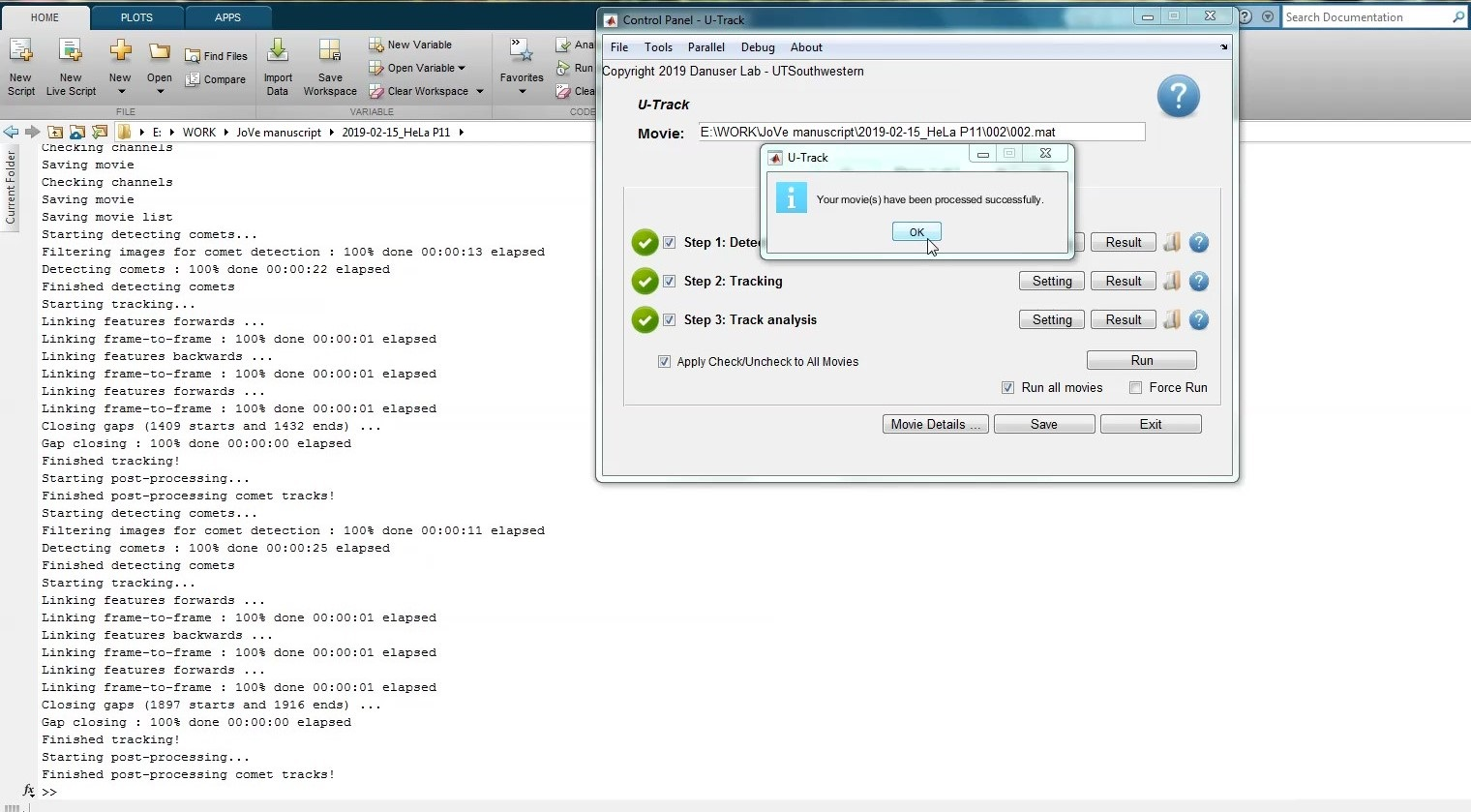Image resolution: width=1471 pixels, height=812 pixels.
Task: Open the Parallel menu in Control Panel
Action: (x=705, y=47)
